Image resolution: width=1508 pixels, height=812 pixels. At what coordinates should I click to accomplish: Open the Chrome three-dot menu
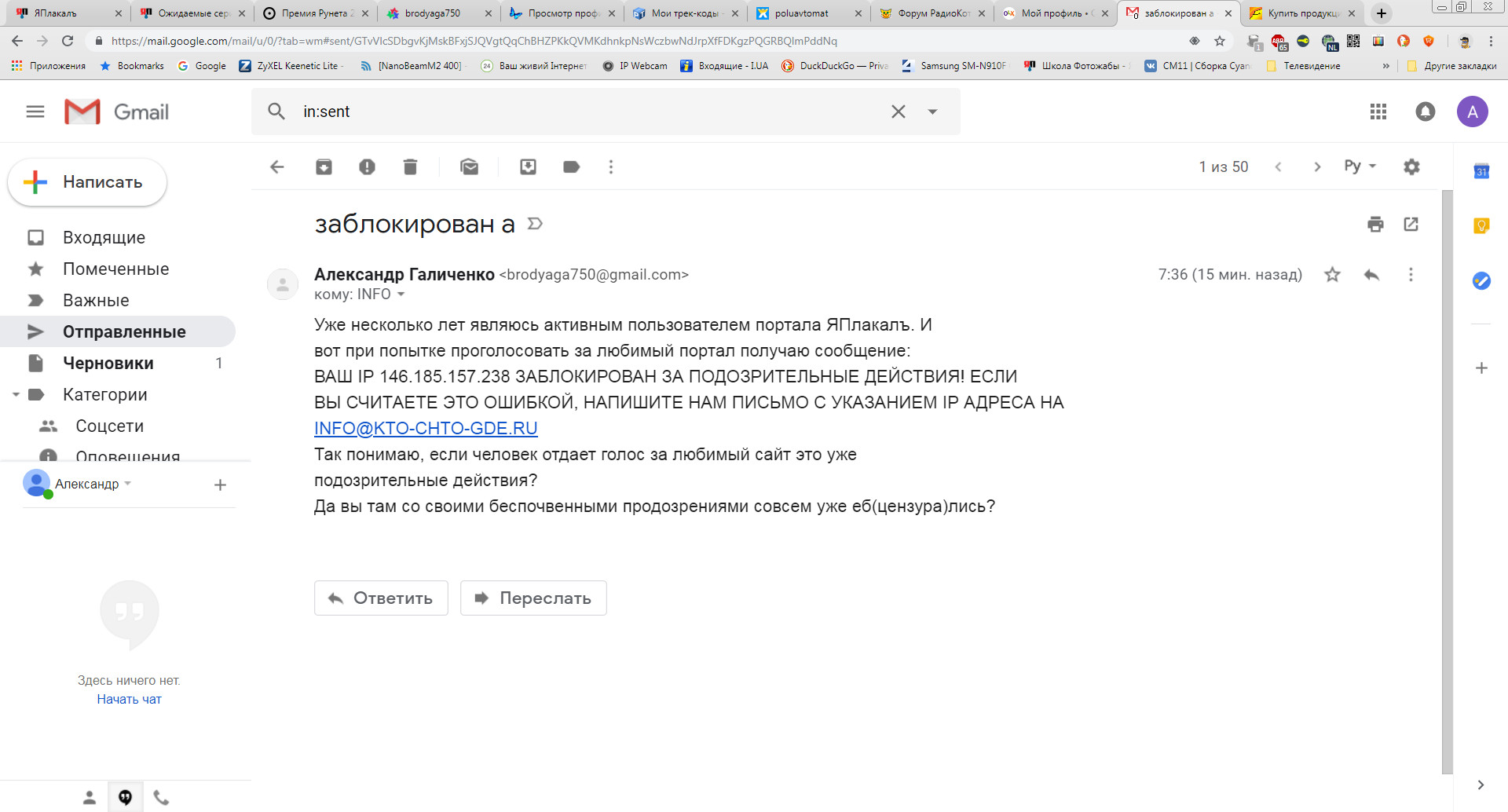point(1491,41)
